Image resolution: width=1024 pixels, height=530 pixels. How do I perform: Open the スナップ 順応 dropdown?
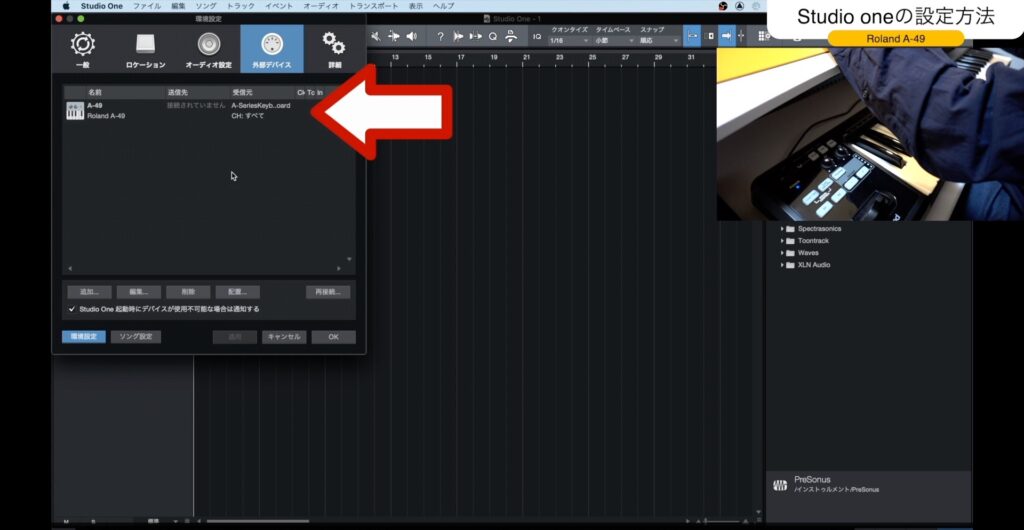tap(660, 40)
